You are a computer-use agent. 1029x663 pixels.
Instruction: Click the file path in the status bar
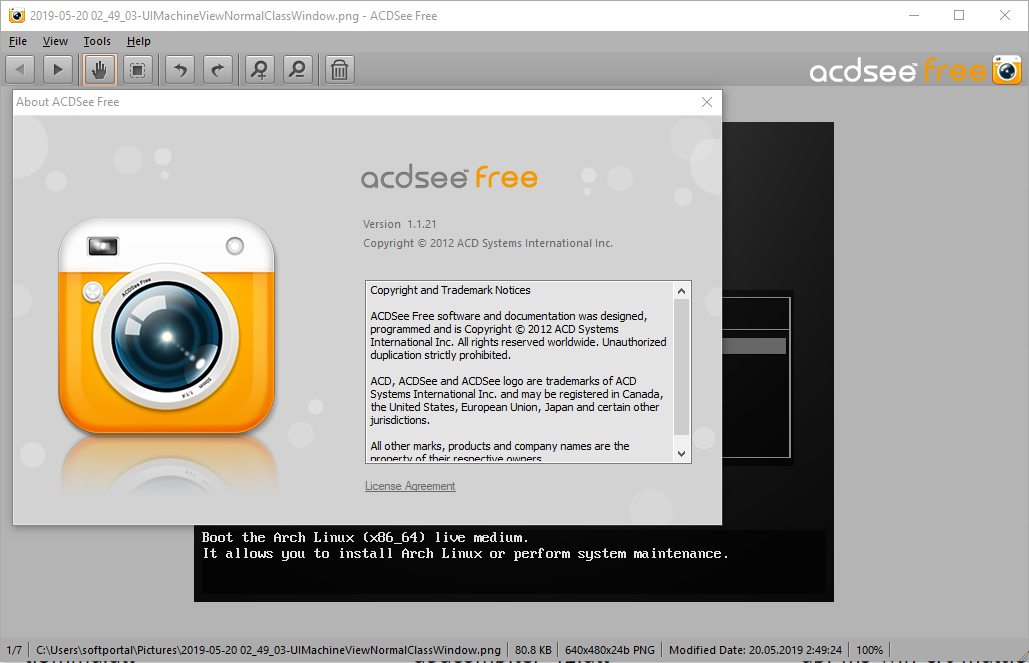[268, 650]
